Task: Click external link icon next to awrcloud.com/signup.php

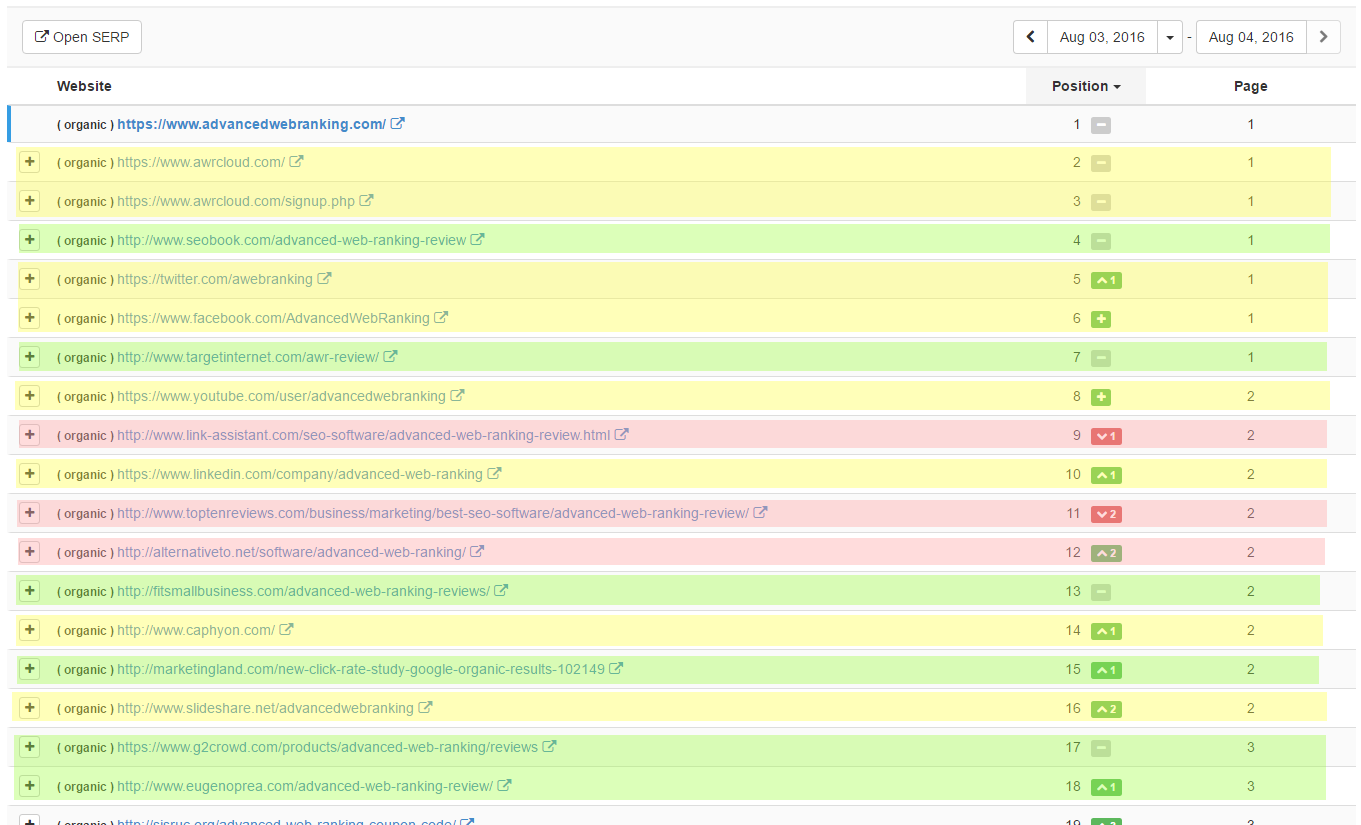Action: coord(367,201)
